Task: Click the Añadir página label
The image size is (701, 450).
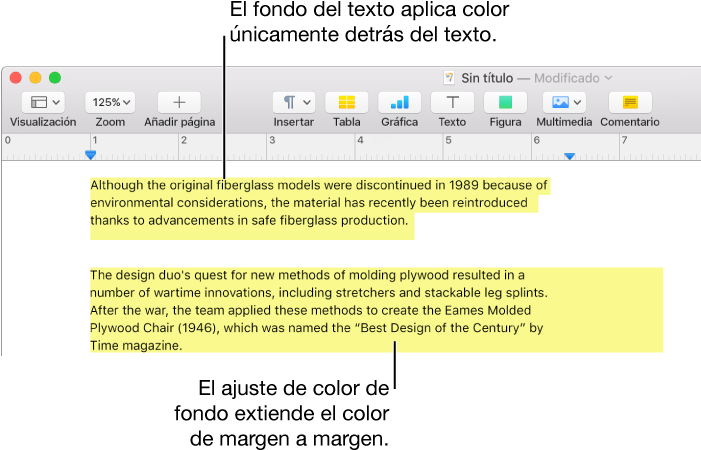Action: pyautogui.click(x=180, y=122)
